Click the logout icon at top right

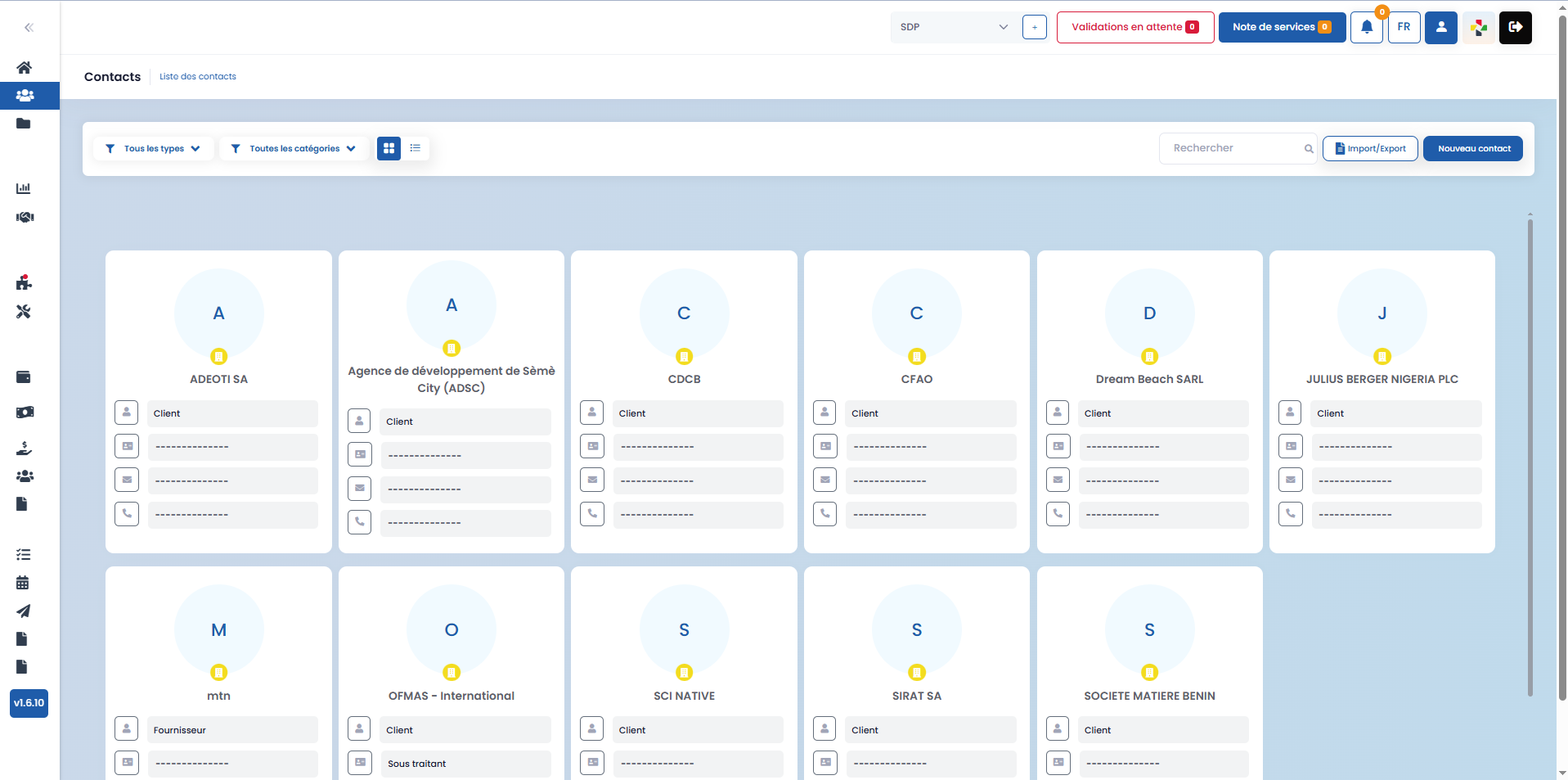[x=1515, y=27]
